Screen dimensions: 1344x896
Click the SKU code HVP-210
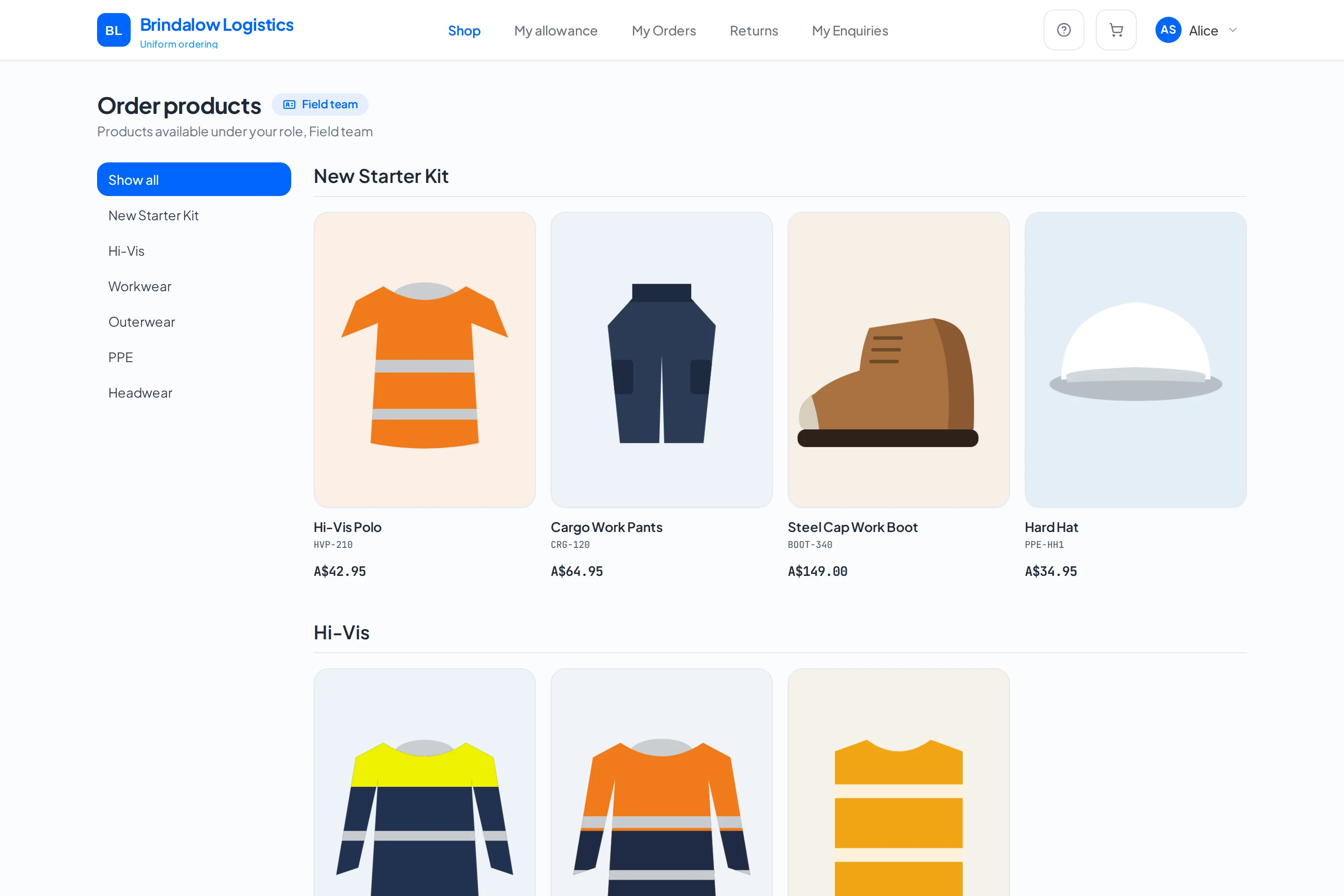pos(333,545)
